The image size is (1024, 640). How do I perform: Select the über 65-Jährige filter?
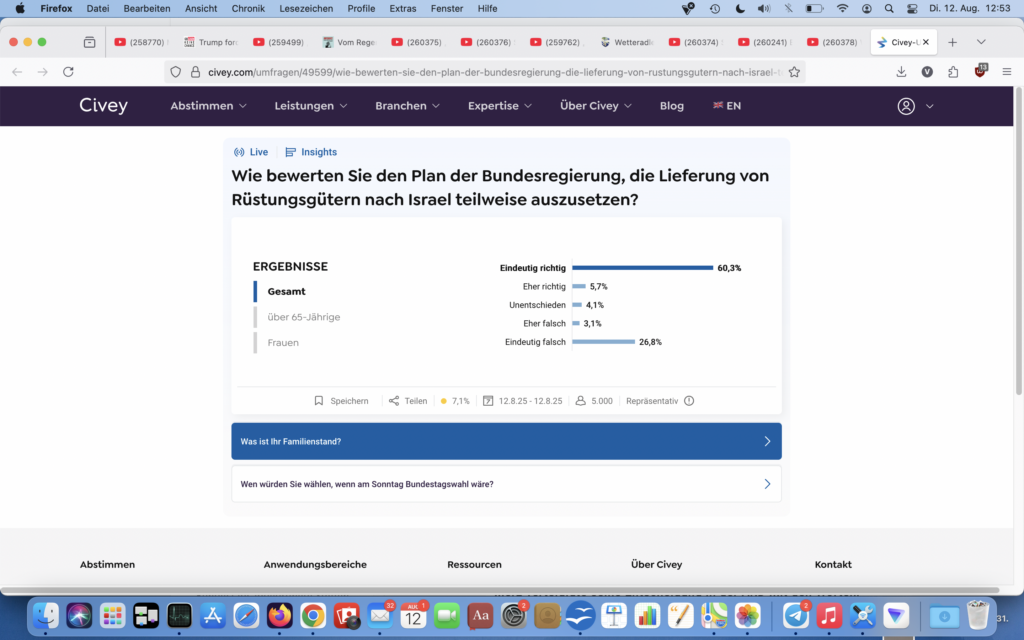coord(304,317)
